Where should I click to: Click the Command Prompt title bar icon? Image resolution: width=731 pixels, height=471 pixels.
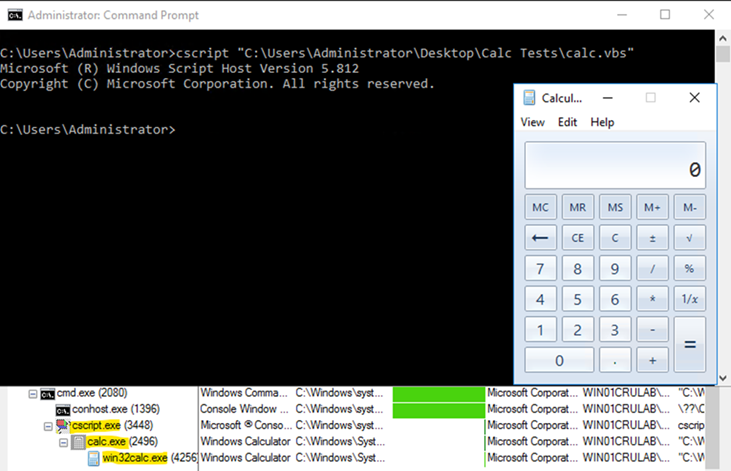[x=13, y=15]
